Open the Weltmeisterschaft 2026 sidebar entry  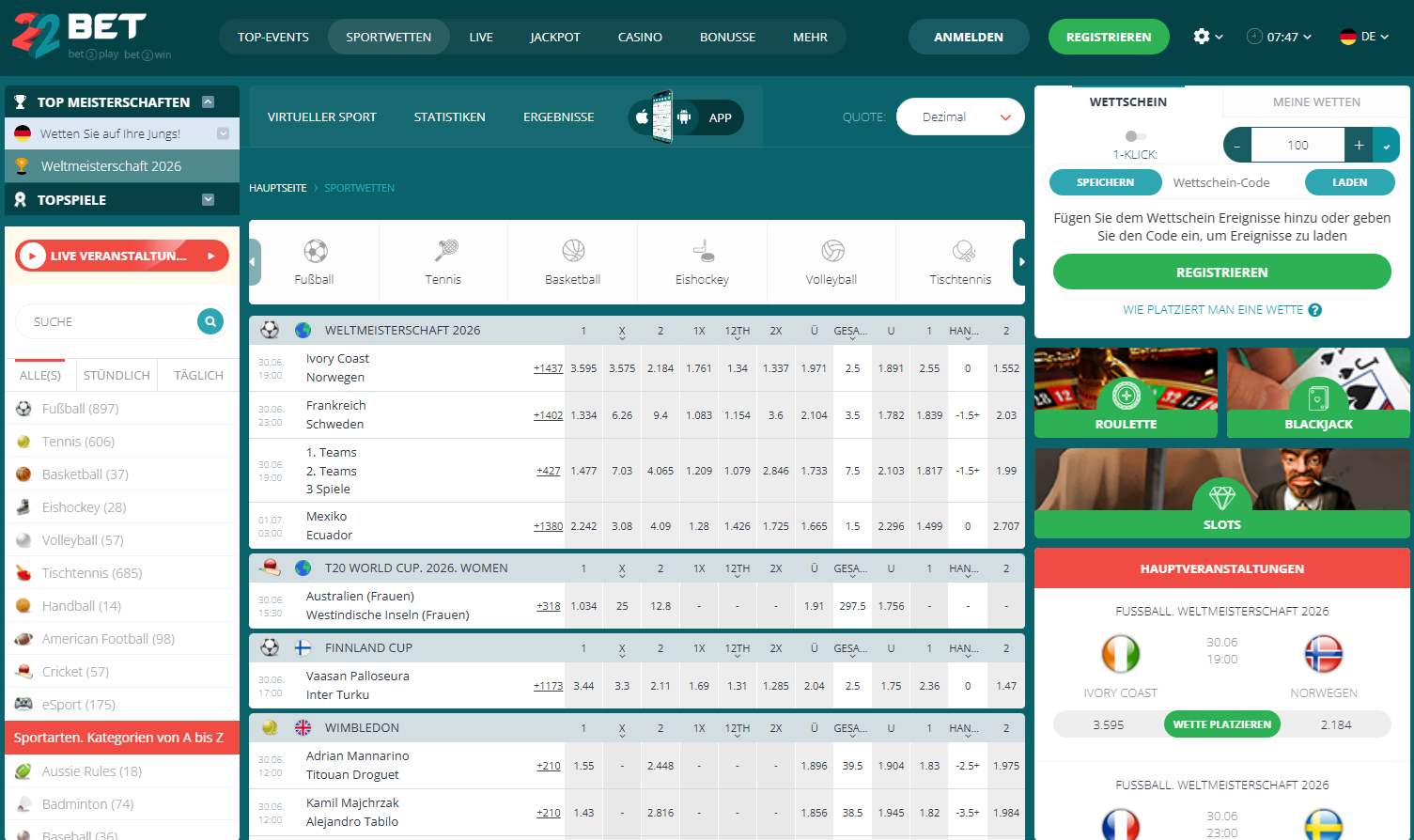[x=122, y=166]
